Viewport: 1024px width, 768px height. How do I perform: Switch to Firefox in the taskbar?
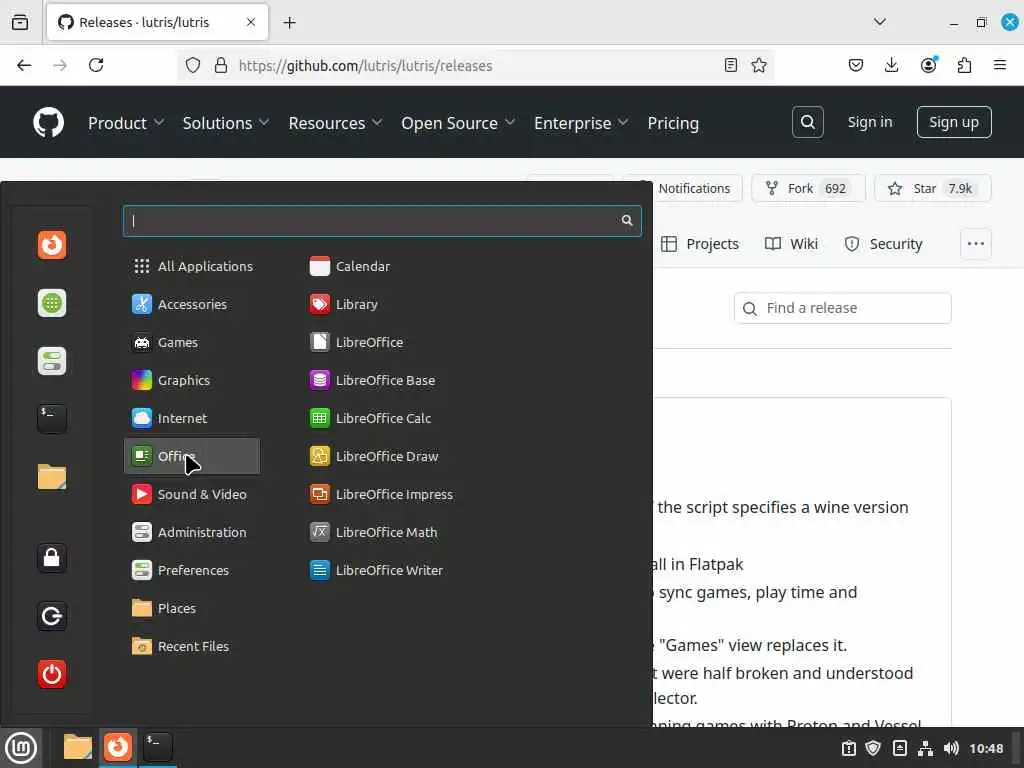[118, 747]
